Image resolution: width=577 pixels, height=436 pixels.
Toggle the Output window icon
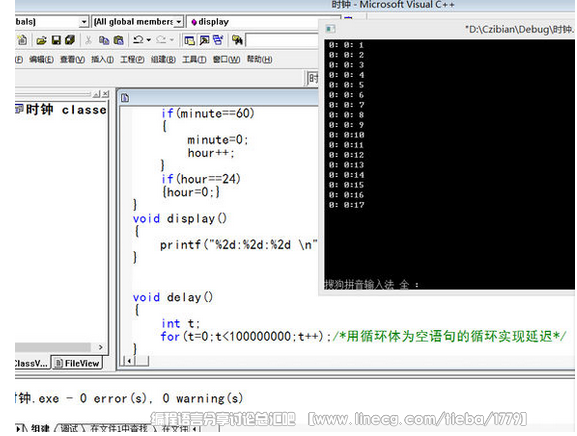pos(204,40)
